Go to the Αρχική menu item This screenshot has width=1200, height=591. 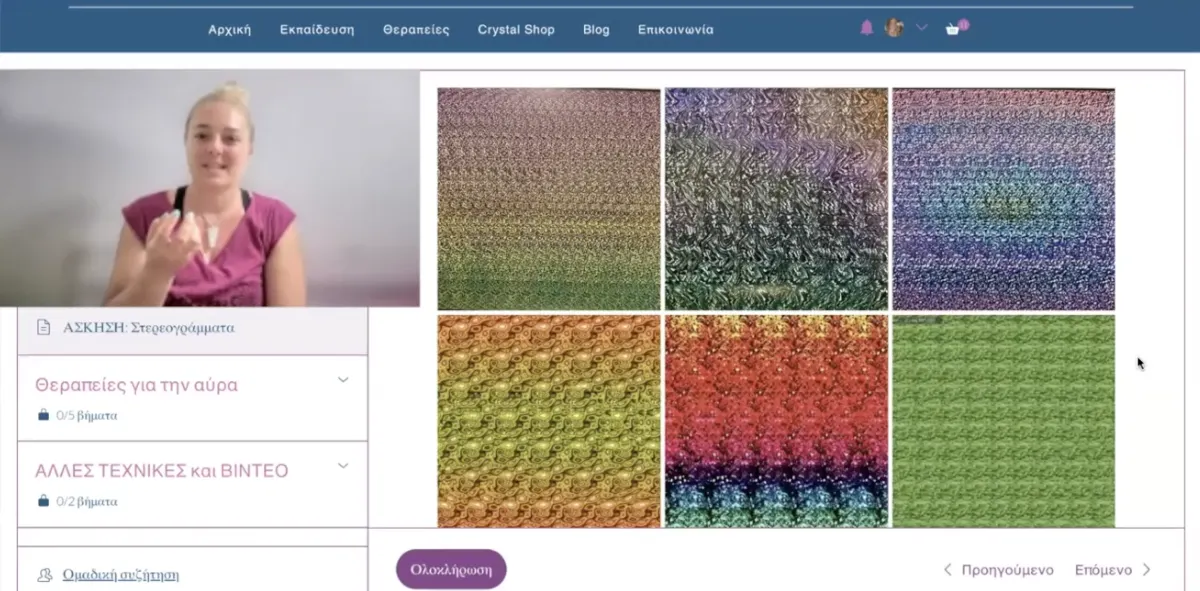(x=230, y=29)
